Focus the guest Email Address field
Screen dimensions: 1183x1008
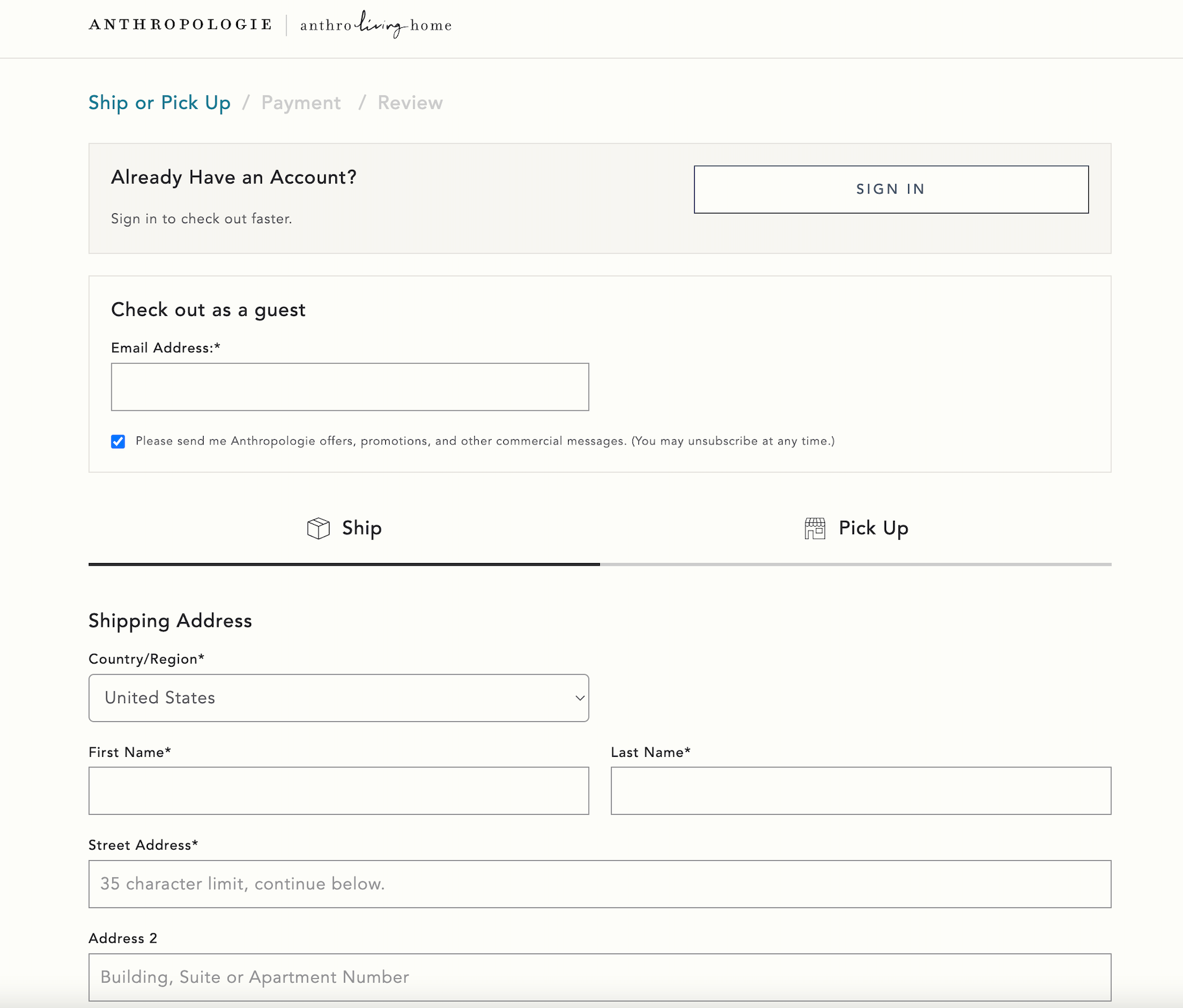[350, 387]
